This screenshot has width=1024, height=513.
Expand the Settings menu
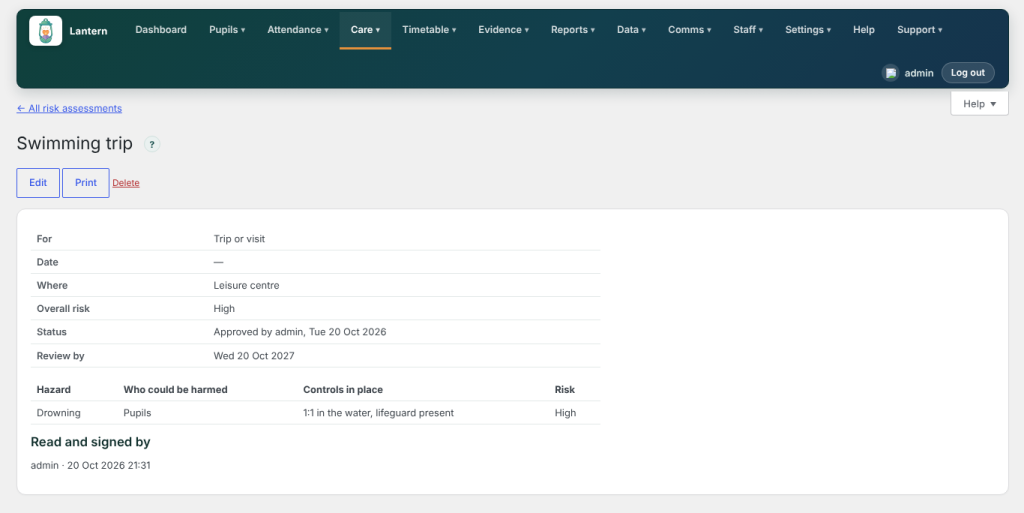pyautogui.click(x=808, y=30)
